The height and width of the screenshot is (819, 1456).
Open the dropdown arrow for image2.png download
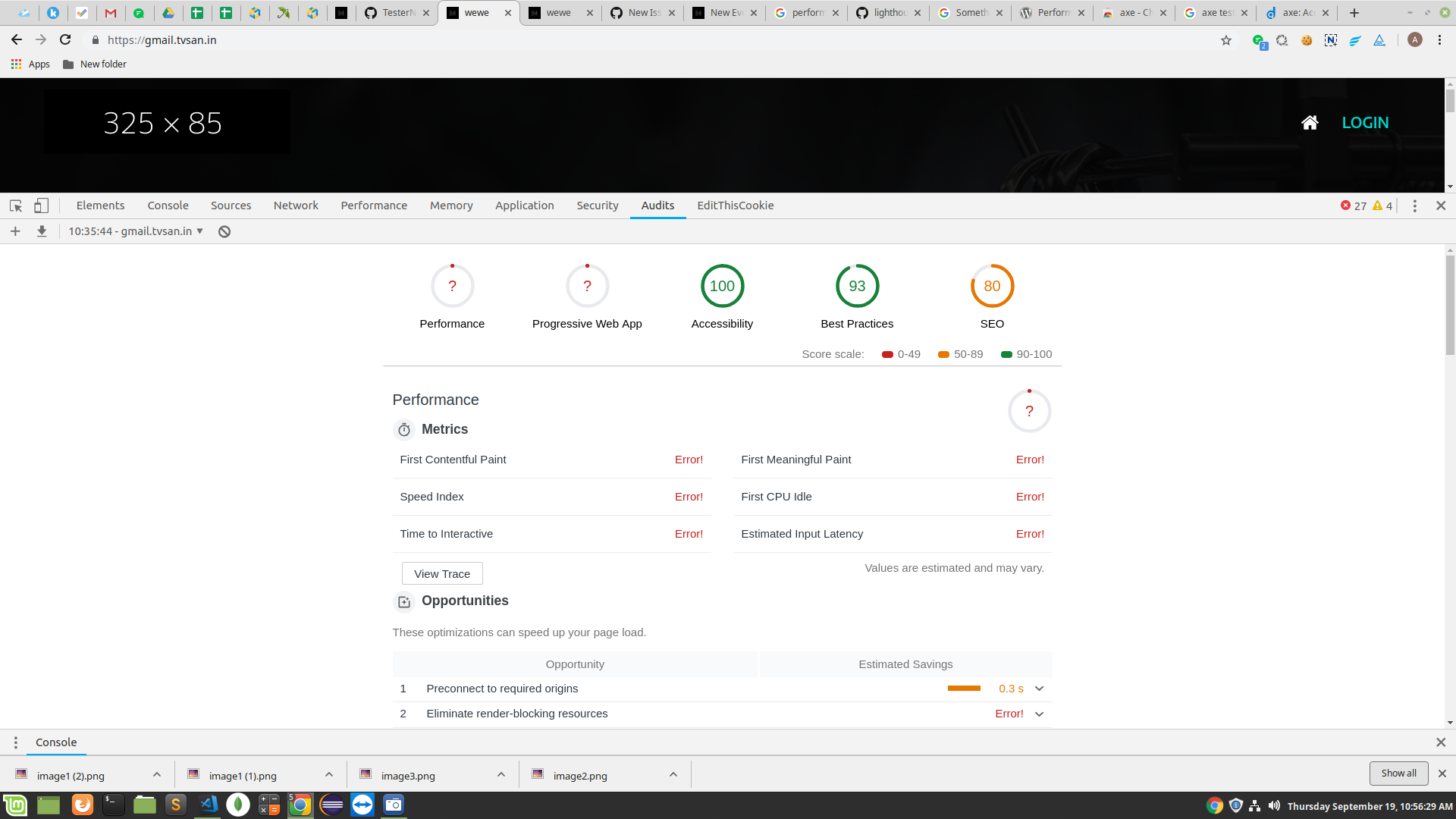(x=673, y=774)
